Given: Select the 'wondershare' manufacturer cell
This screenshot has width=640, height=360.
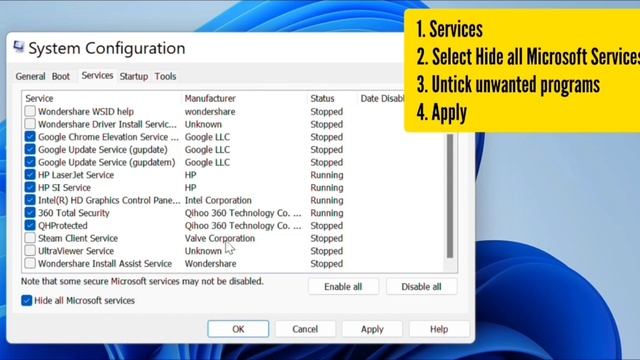Looking at the screenshot, I should pos(210,111).
